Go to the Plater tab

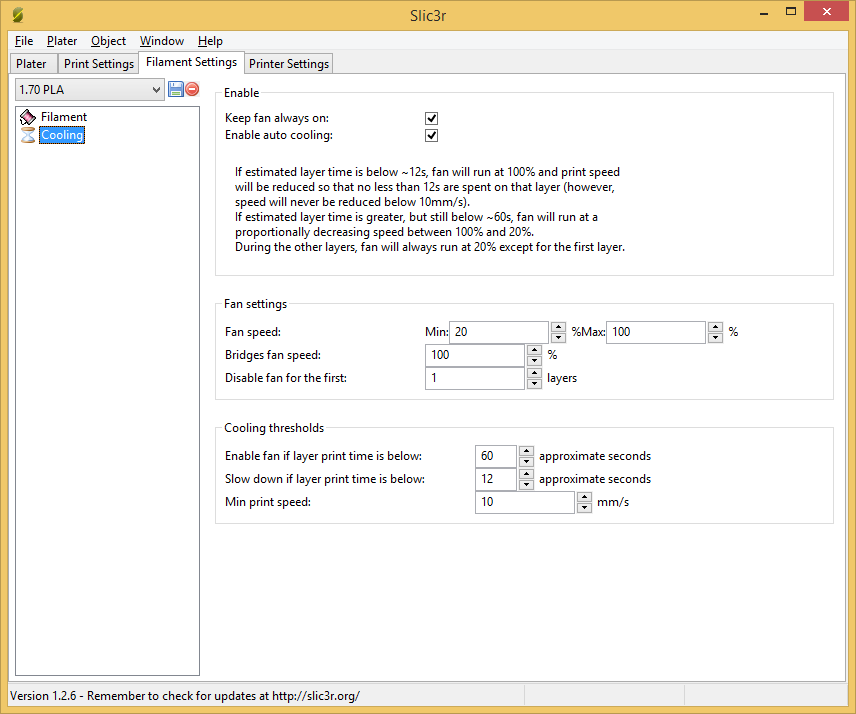pyautogui.click(x=31, y=64)
